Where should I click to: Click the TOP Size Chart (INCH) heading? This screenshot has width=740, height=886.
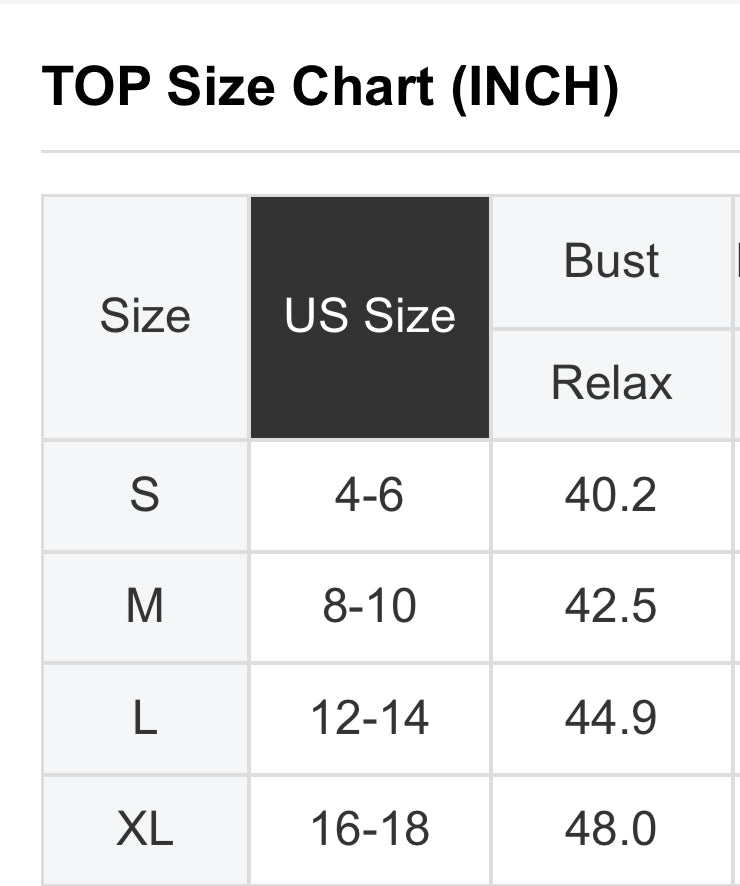point(330,87)
